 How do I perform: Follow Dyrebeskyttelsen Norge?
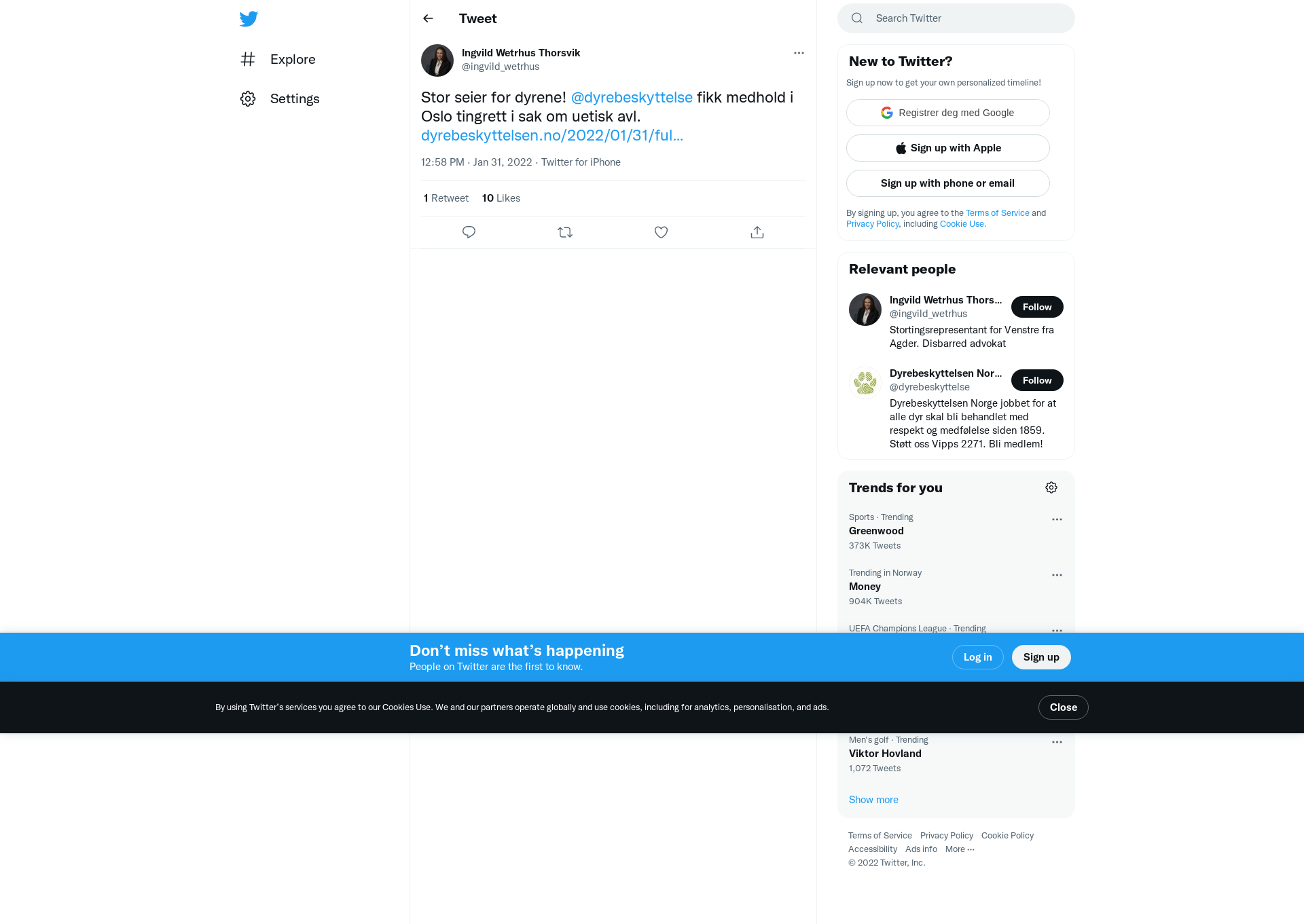point(1037,380)
